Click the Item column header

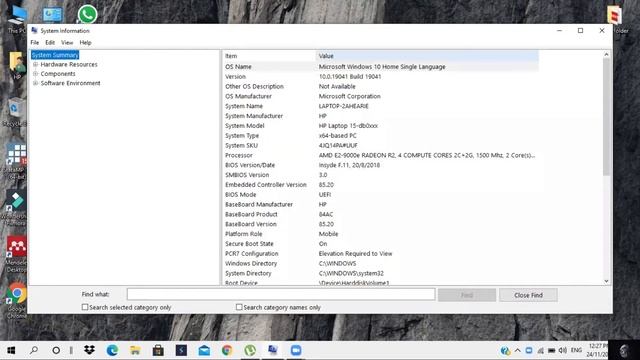269,56
